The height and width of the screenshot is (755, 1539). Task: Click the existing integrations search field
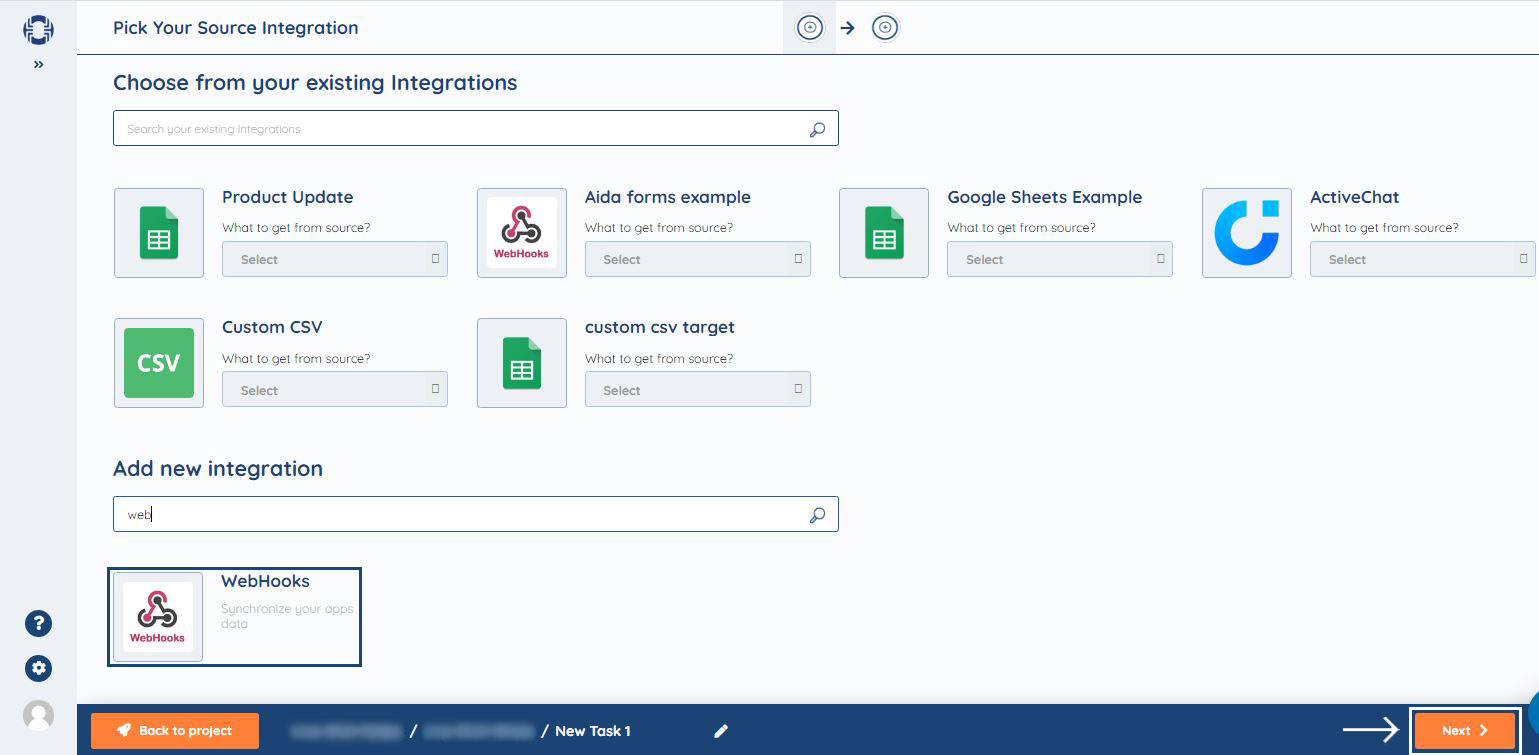[476, 129]
